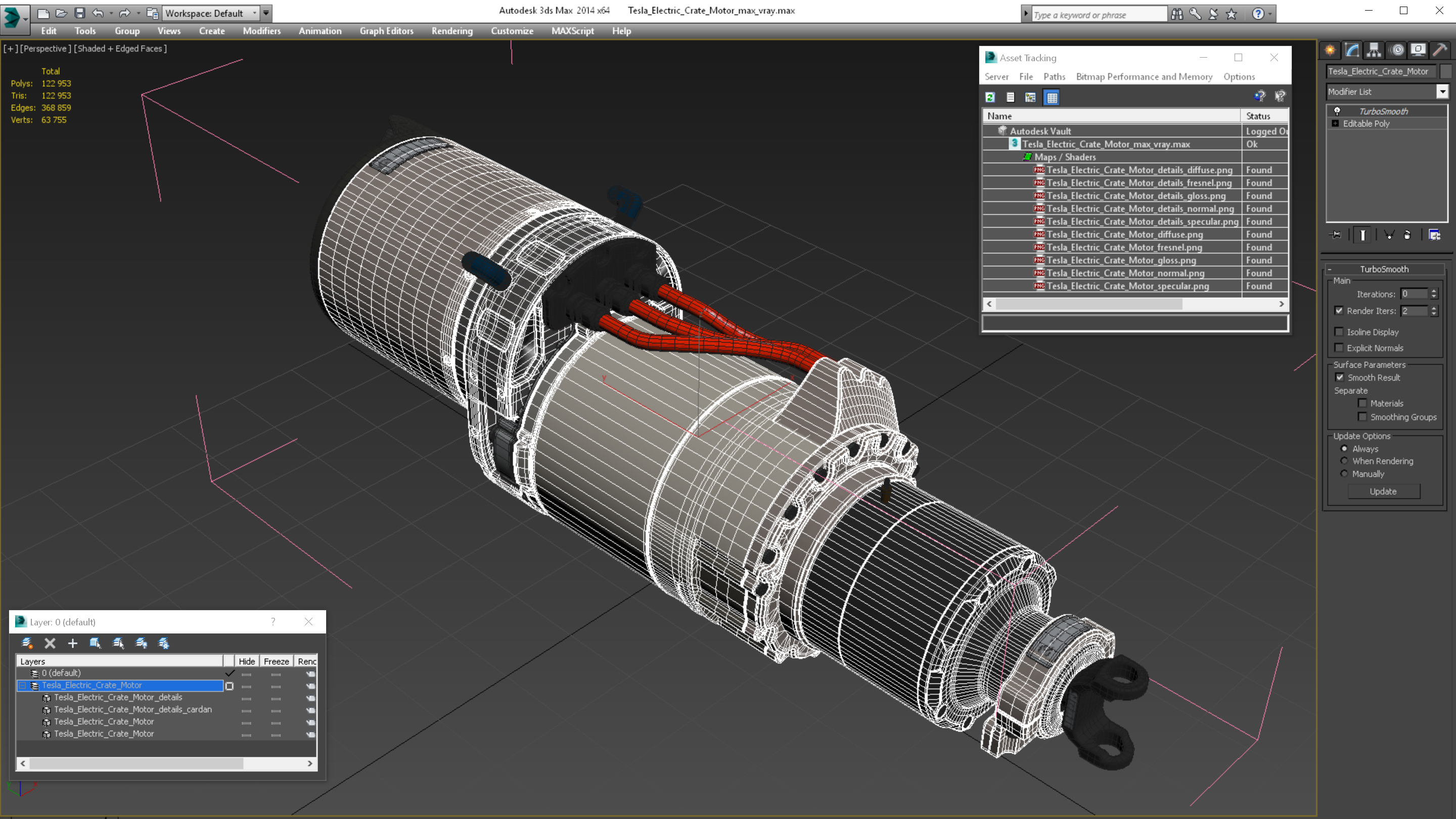Click the Save File floppy icon

tap(80, 13)
